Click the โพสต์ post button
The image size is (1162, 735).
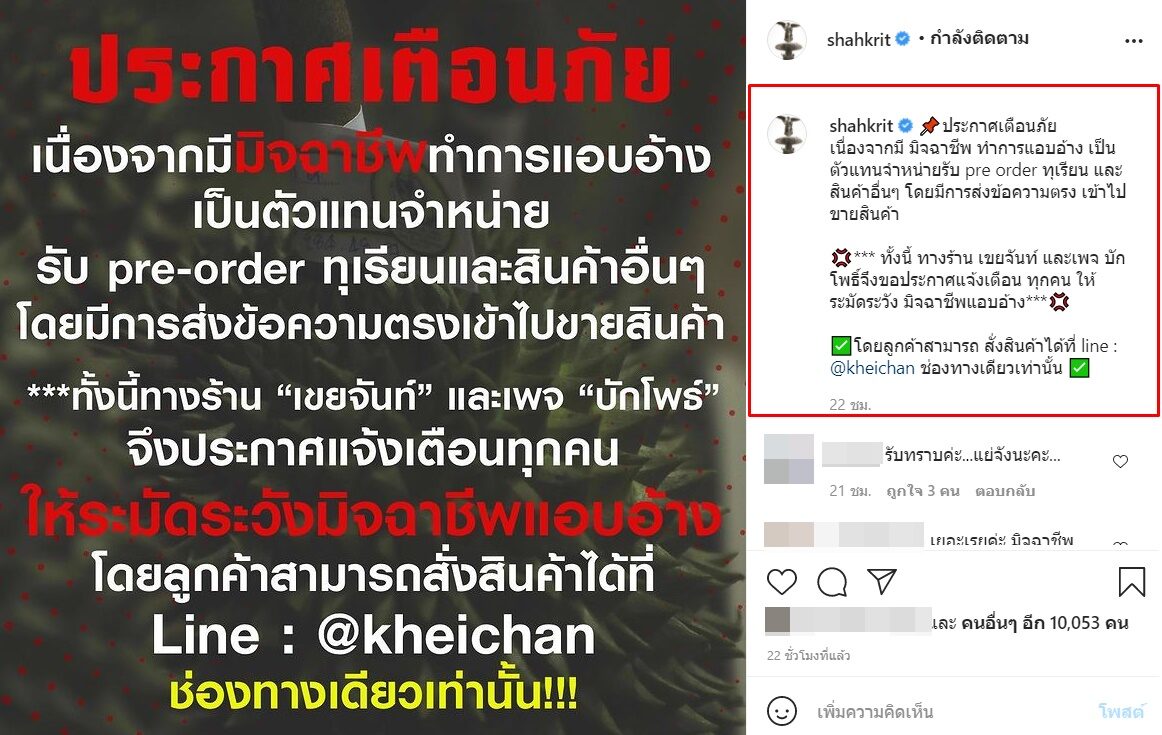coord(1120,712)
